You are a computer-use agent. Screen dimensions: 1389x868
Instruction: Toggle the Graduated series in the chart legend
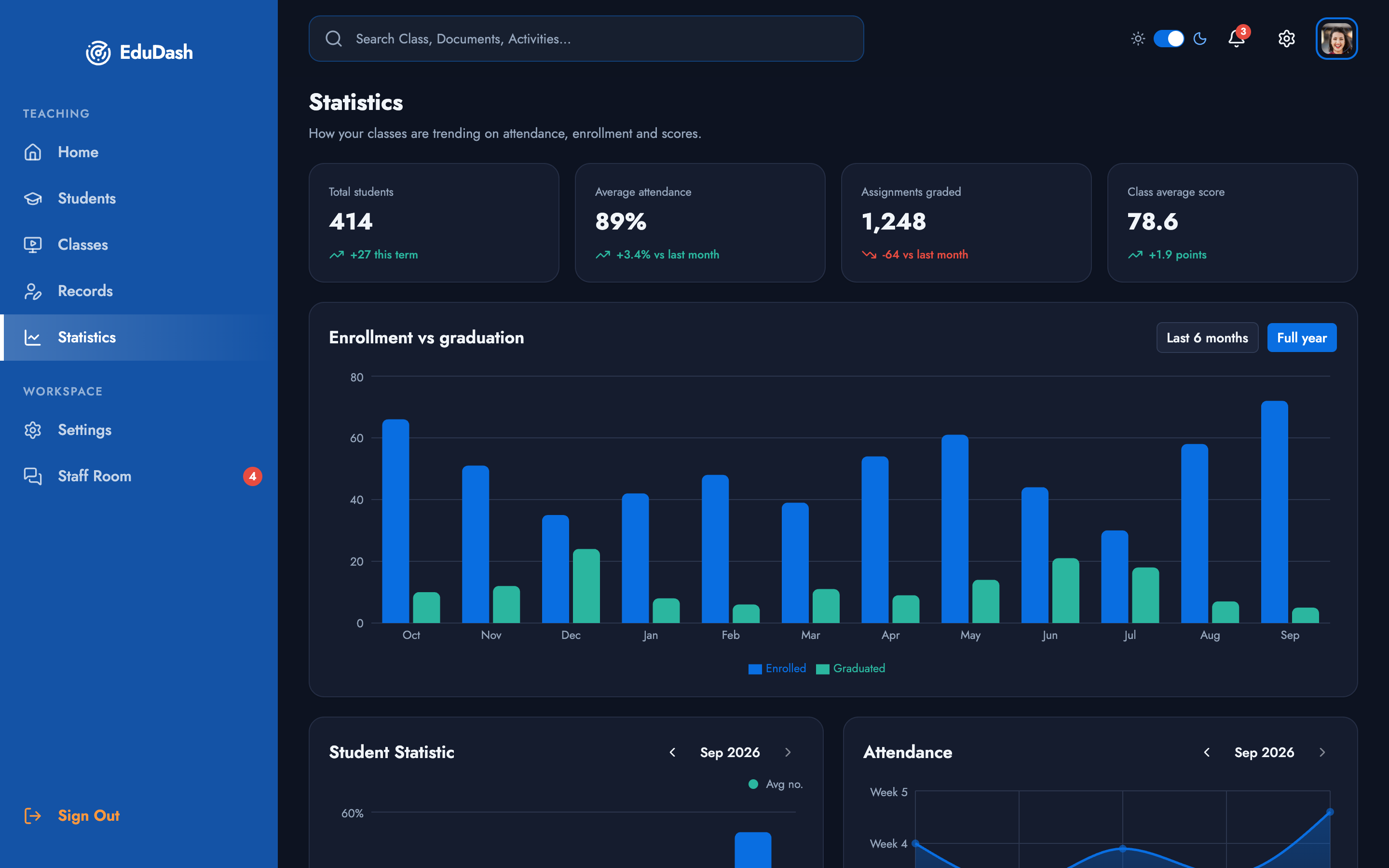click(x=851, y=668)
